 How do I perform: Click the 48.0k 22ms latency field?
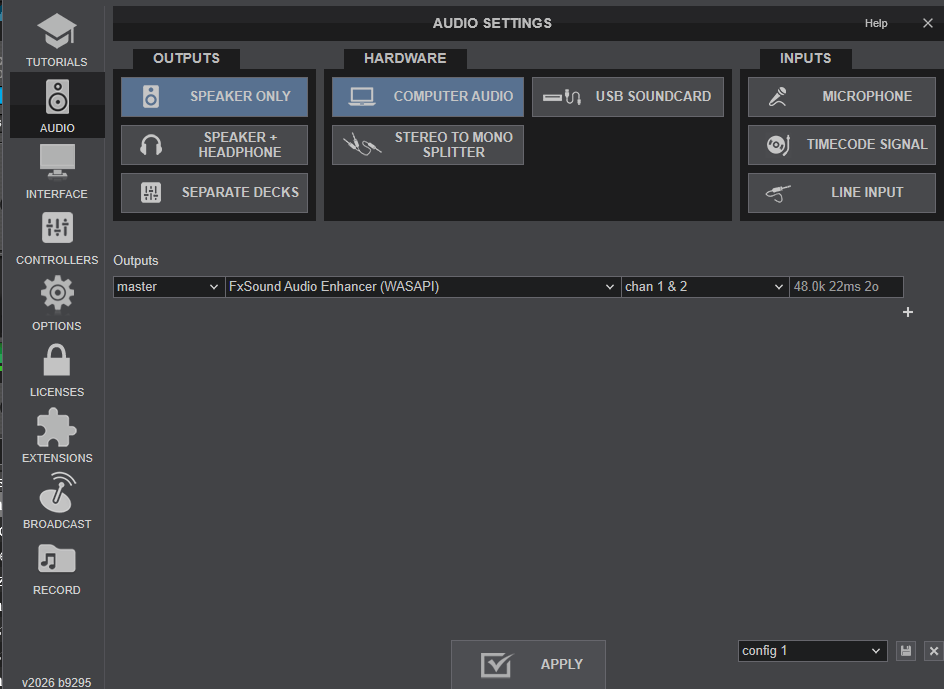coord(846,287)
